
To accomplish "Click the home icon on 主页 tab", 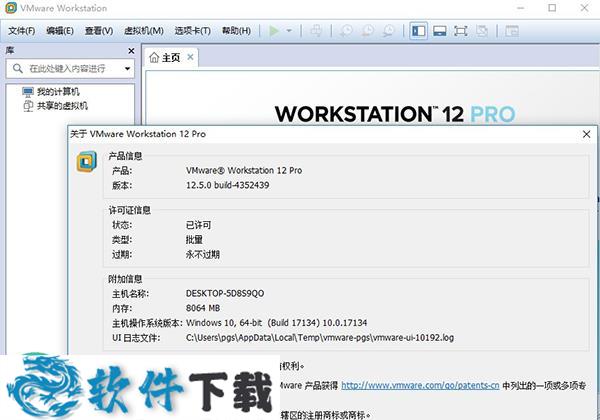I will pos(154,58).
